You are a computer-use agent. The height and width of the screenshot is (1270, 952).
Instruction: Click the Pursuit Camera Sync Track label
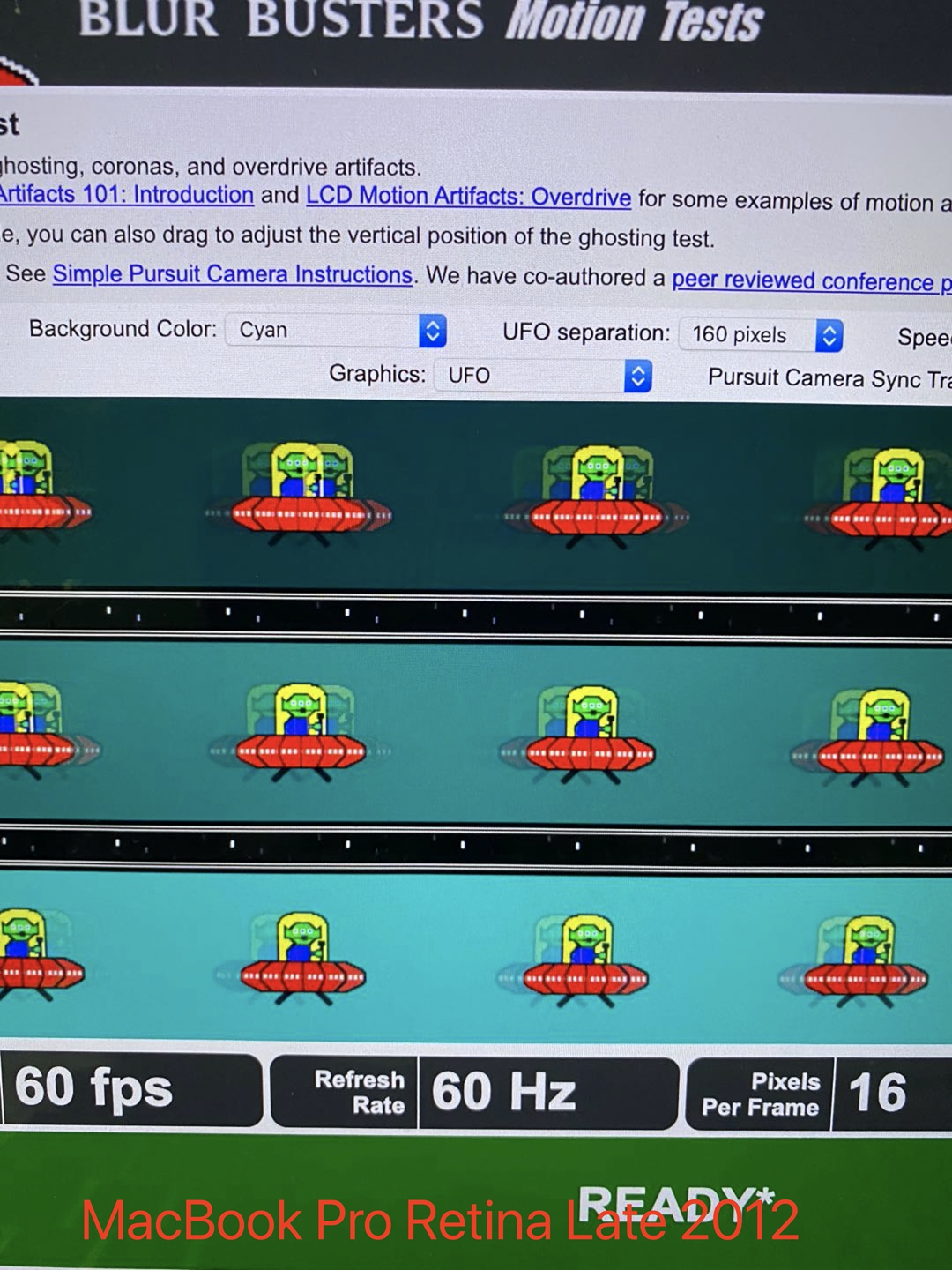click(829, 377)
